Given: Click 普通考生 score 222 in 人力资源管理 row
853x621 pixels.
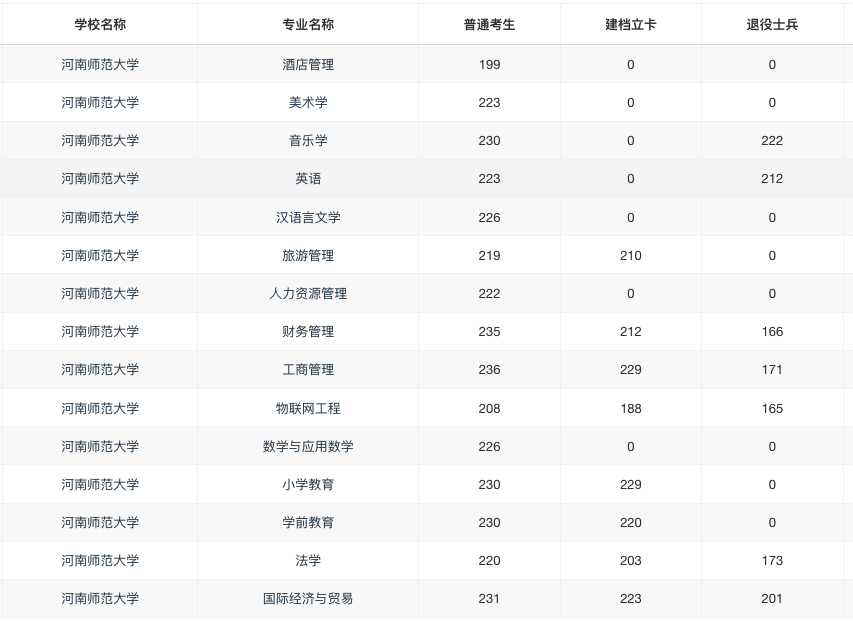Looking at the screenshot, I should click(489, 294).
